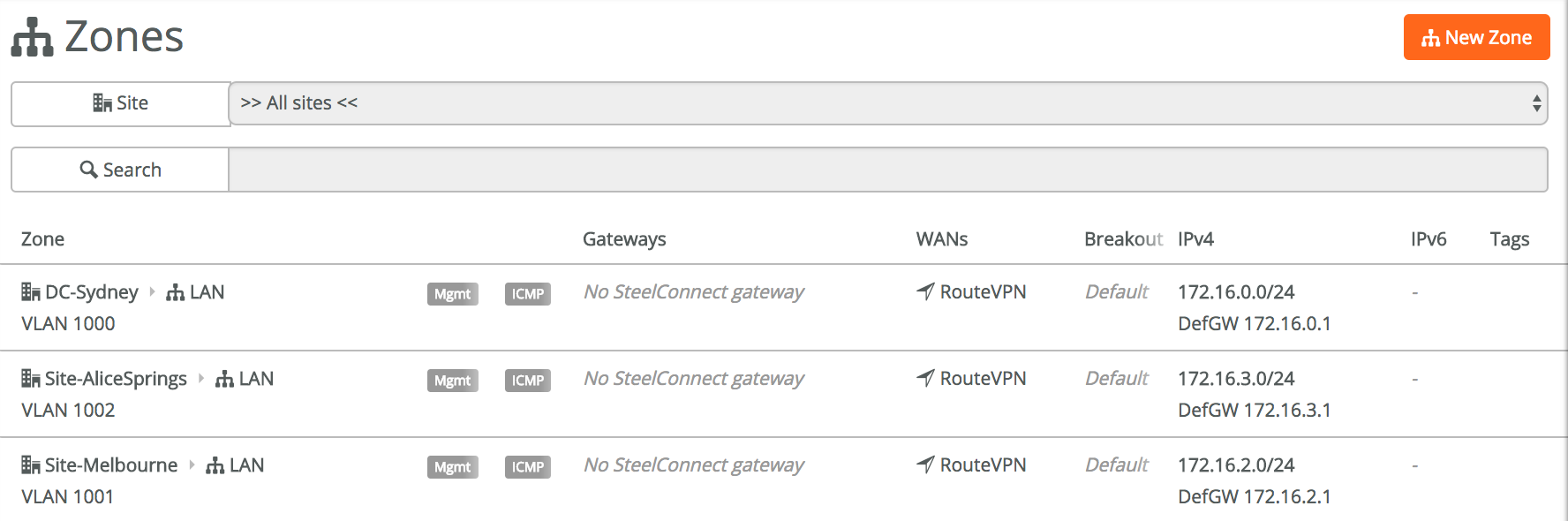
Task: Click the ICMP badge for Site-Melbourne
Action: [x=527, y=467]
